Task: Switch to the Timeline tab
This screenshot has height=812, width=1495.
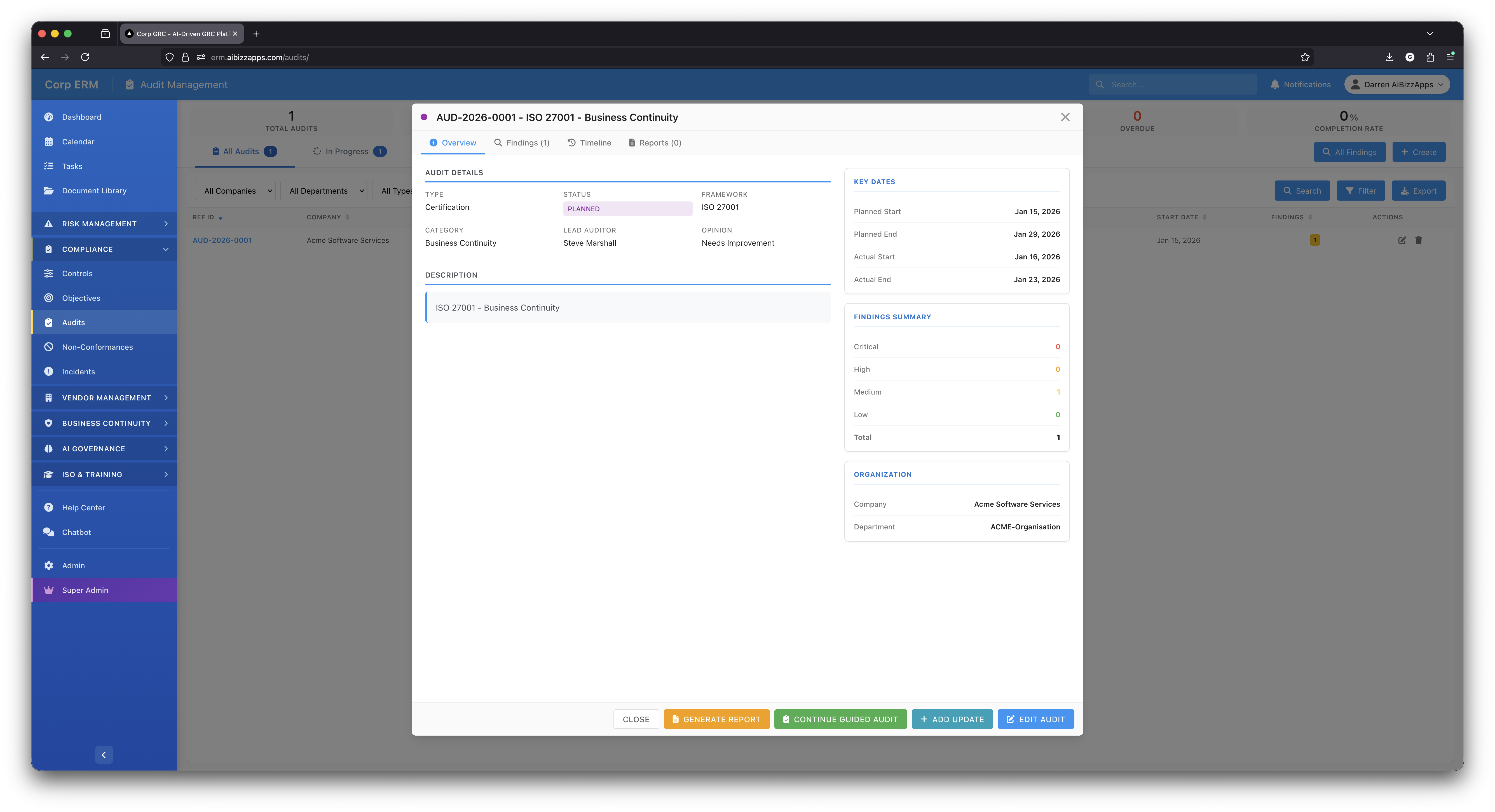Action: (x=589, y=142)
